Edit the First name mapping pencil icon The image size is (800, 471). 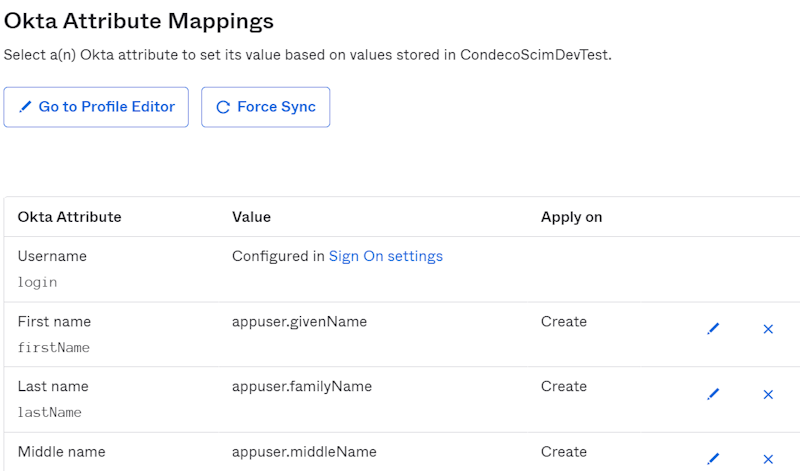click(x=713, y=329)
